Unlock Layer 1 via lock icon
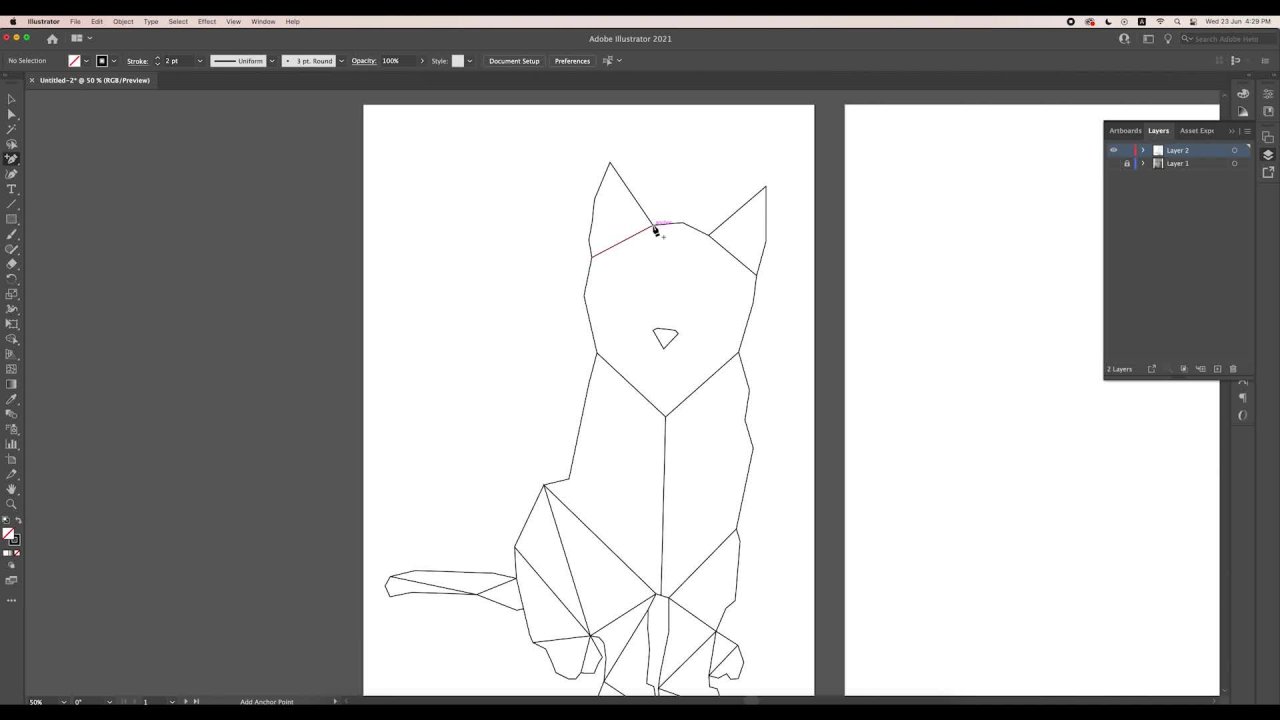Viewport: 1280px width, 720px height. (1127, 164)
